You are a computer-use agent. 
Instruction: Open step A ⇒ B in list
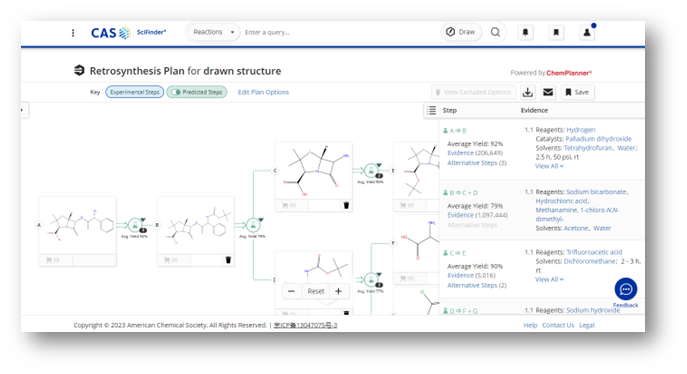click(455, 131)
